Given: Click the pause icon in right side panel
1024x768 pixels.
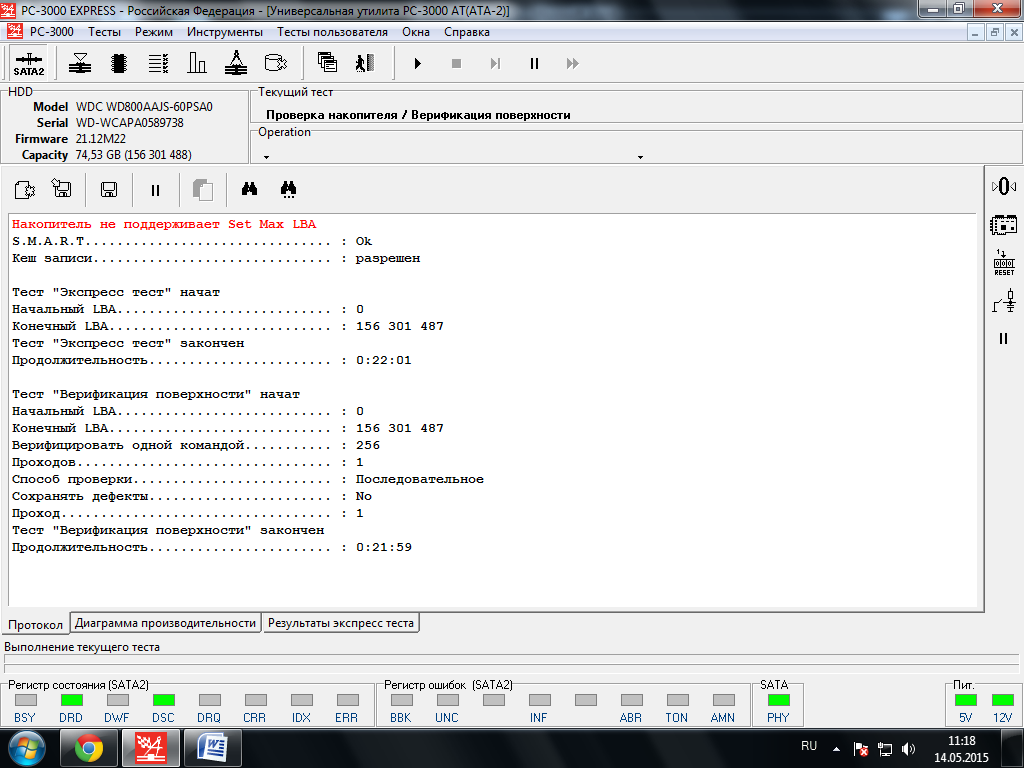Looking at the screenshot, I should (x=1004, y=338).
